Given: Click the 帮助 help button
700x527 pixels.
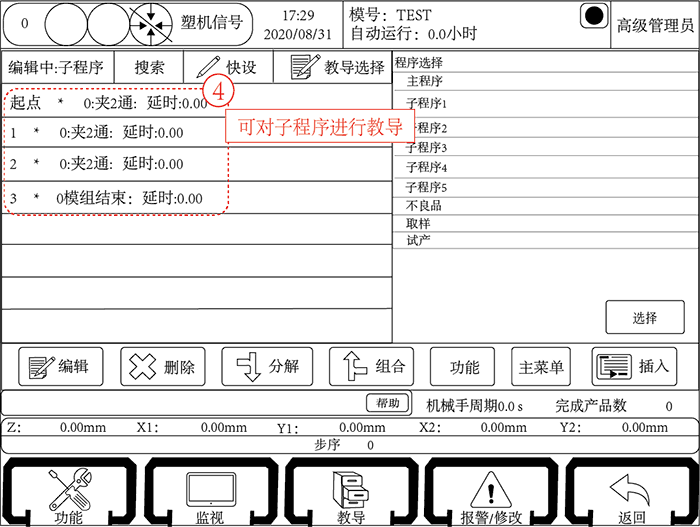Looking at the screenshot, I should point(387,403).
